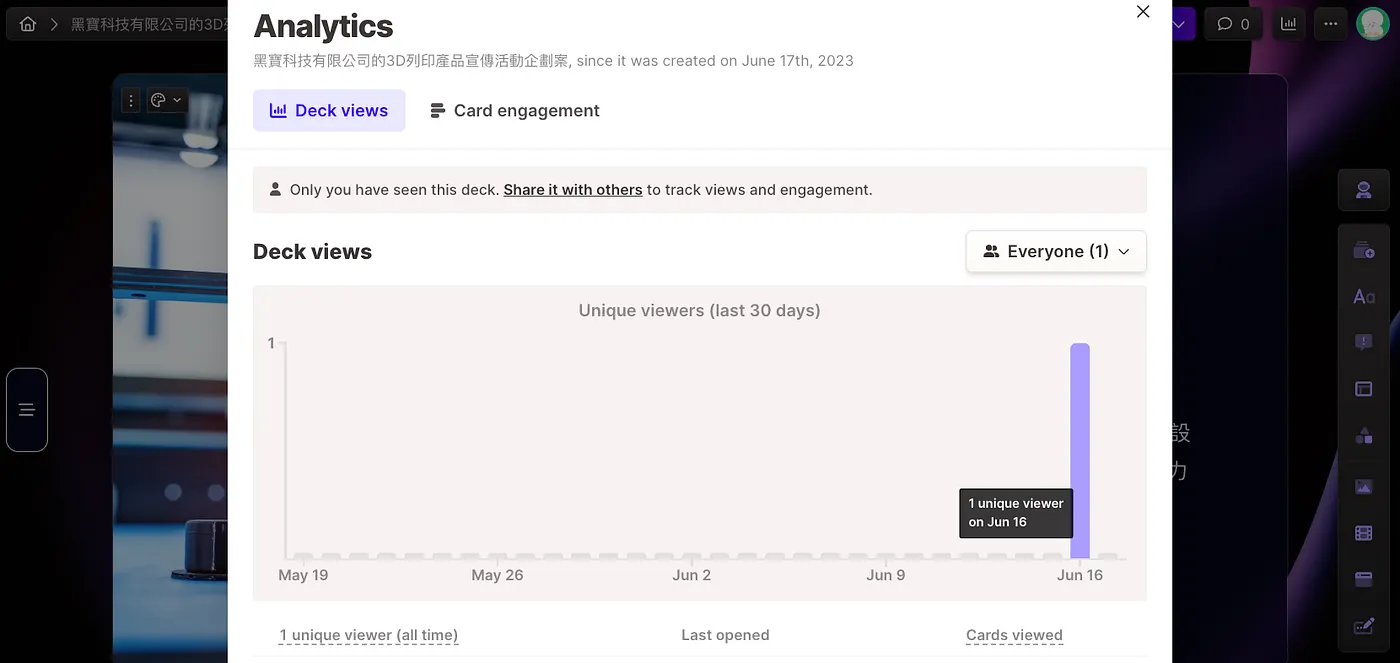The image size is (1400, 663).
Task: Open the image insert tool
Action: (1364, 487)
